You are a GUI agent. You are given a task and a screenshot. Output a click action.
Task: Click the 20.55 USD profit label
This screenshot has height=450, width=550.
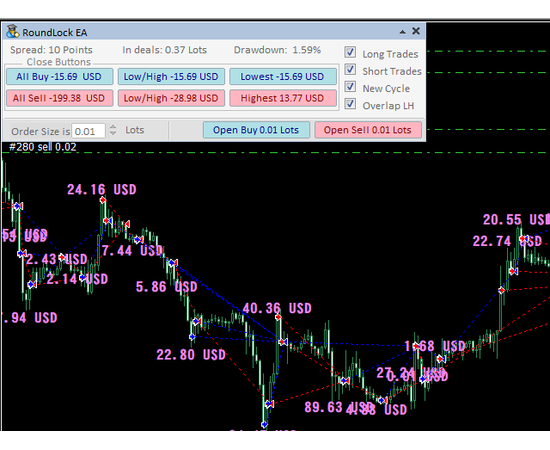tap(516, 220)
